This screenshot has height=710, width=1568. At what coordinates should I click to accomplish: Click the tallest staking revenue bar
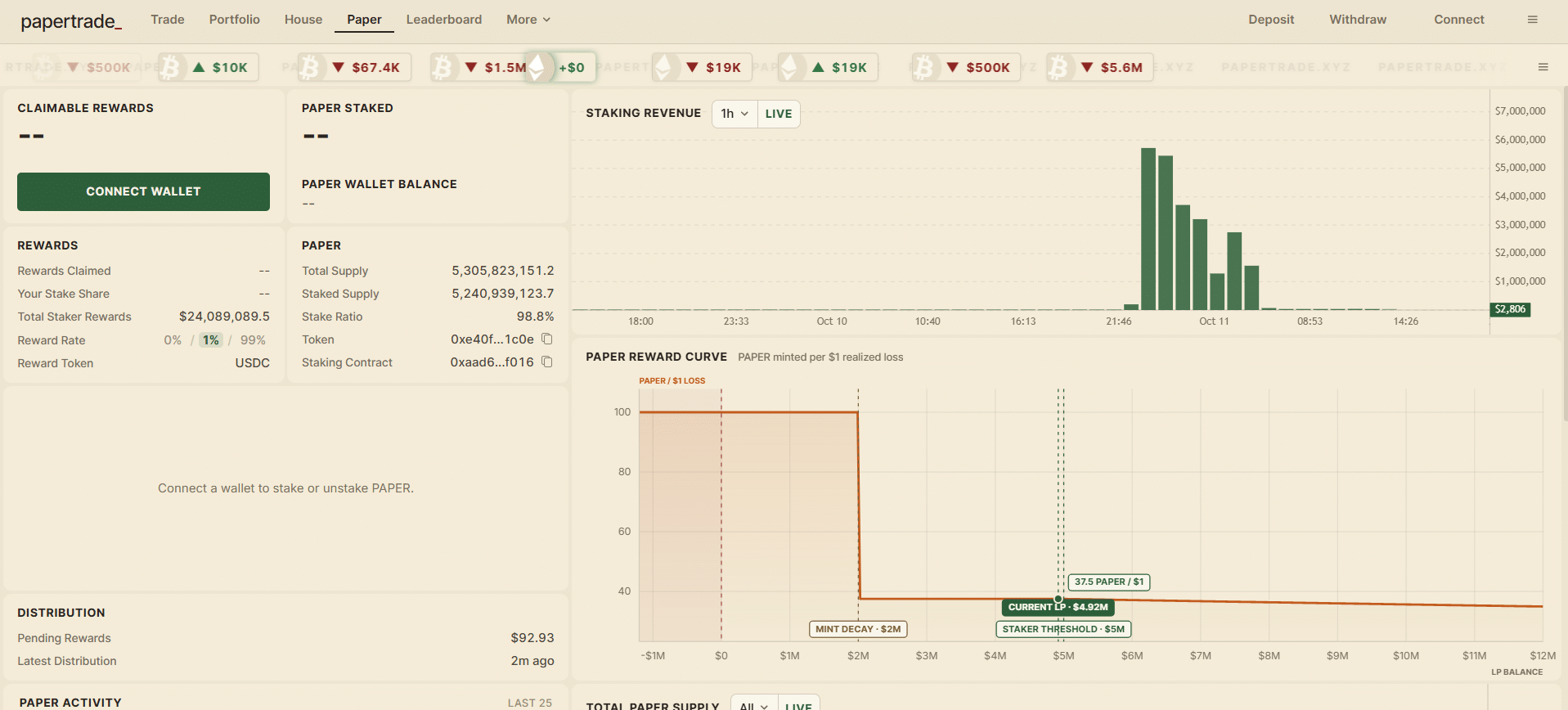pyautogui.click(x=1148, y=229)
